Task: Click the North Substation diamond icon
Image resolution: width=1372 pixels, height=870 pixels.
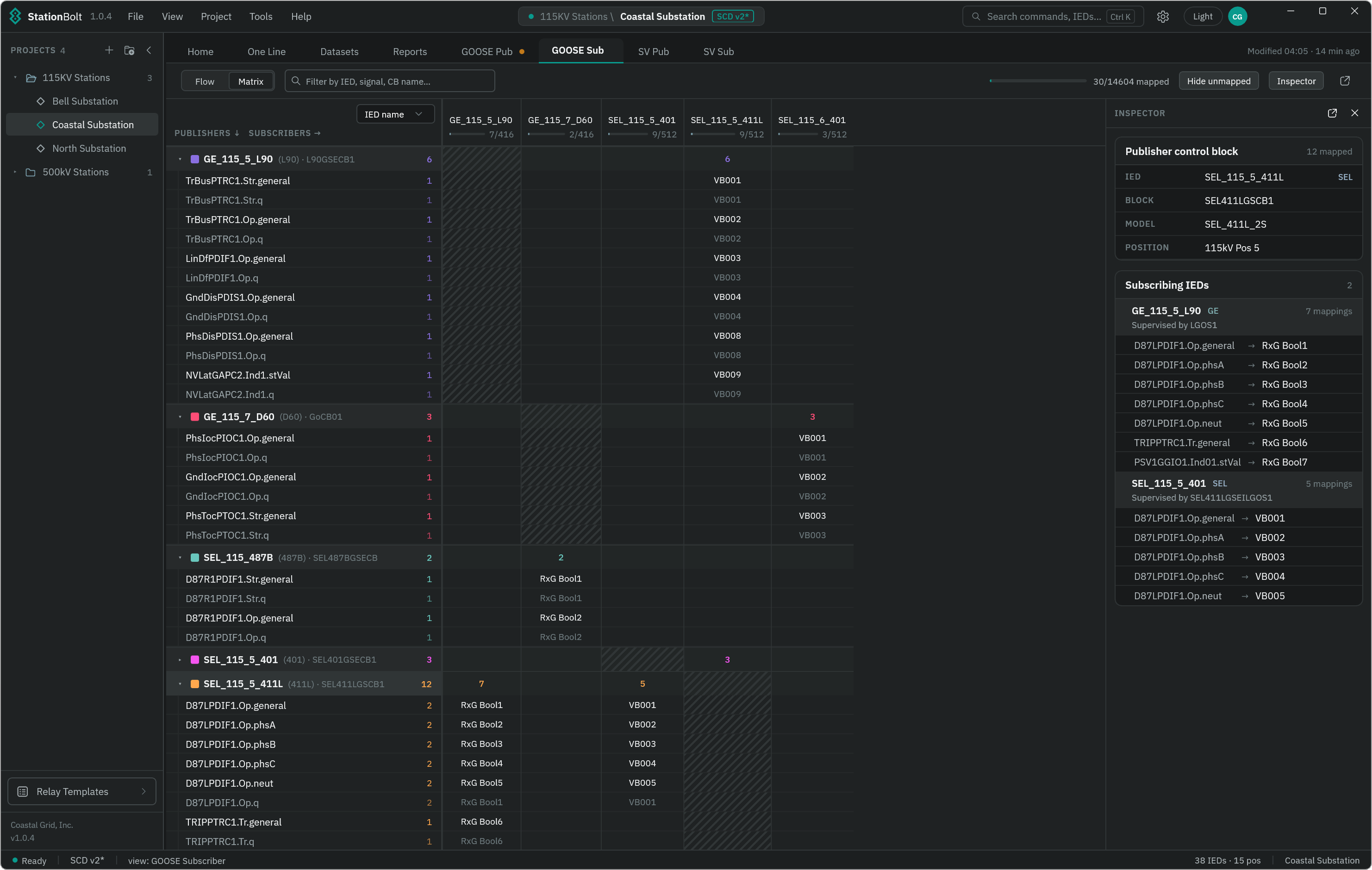Action: coord(40,148)
